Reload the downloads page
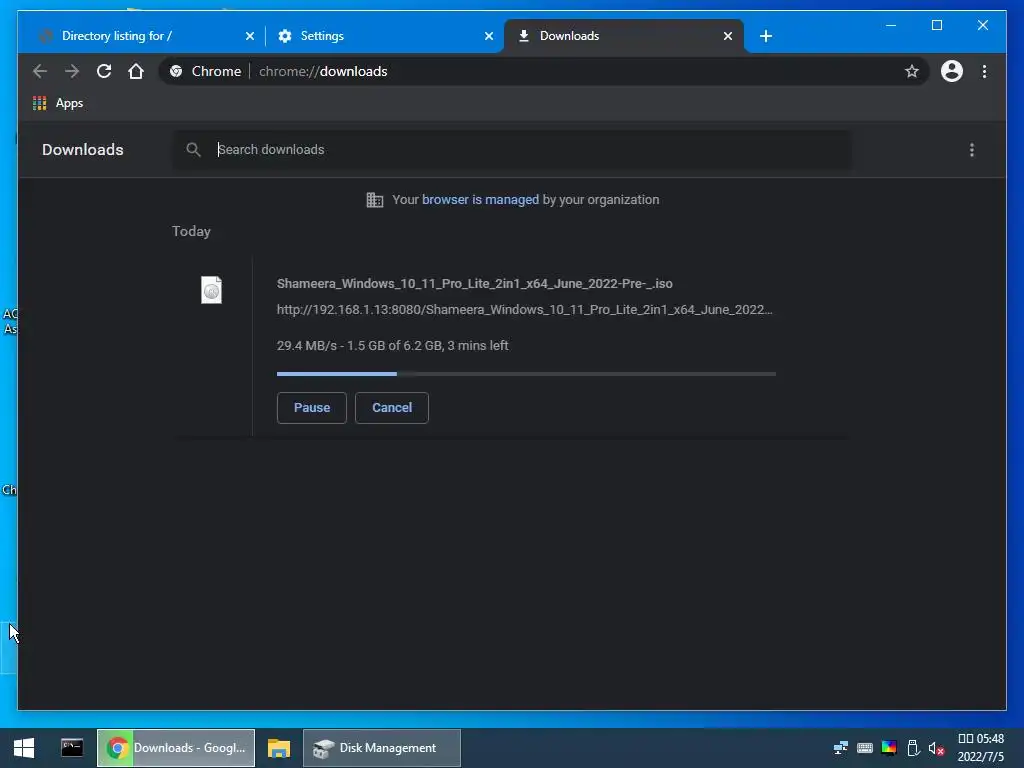The image size is (1024, 768). tap(104, 71)
